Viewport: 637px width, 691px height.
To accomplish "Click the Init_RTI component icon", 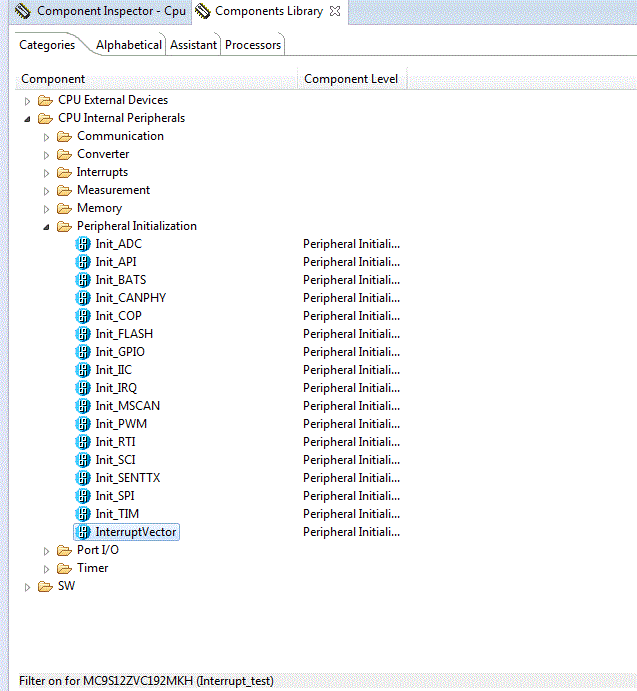I will pos(83,442).
